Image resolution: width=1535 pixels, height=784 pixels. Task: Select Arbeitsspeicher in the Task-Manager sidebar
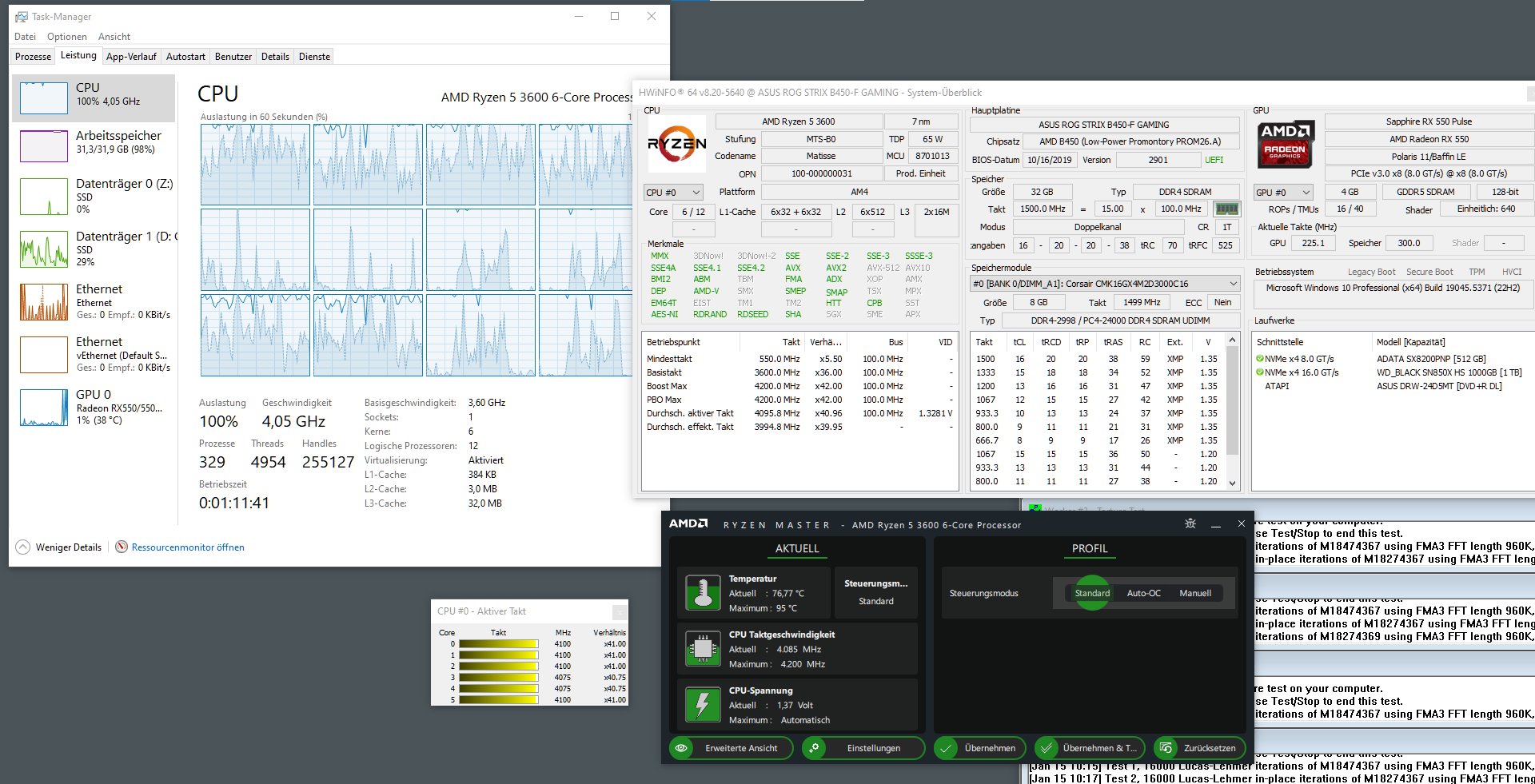pos(94,146)
